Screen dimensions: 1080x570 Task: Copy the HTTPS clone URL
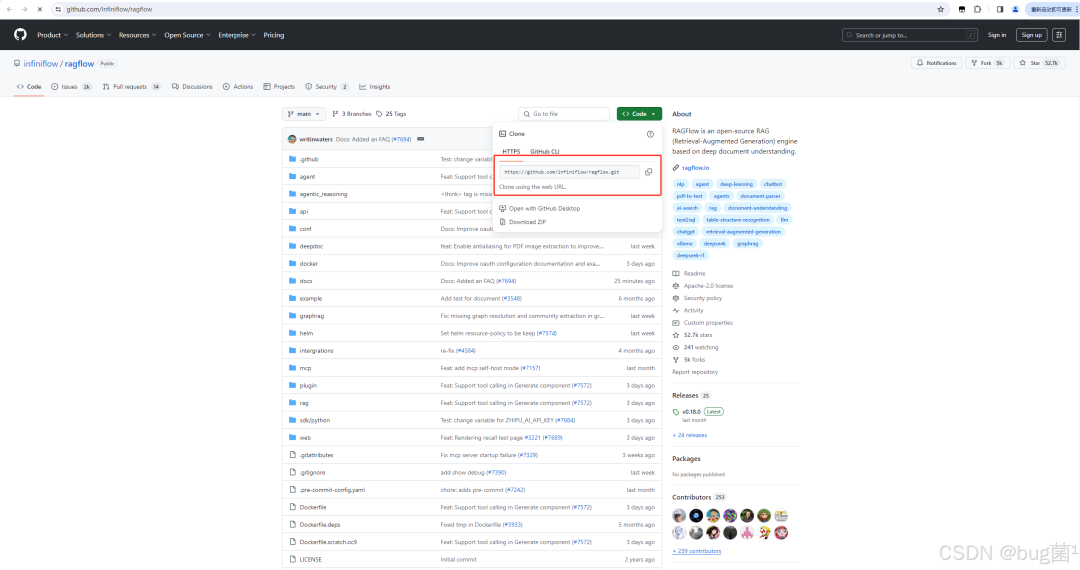(x=648, y=172)
